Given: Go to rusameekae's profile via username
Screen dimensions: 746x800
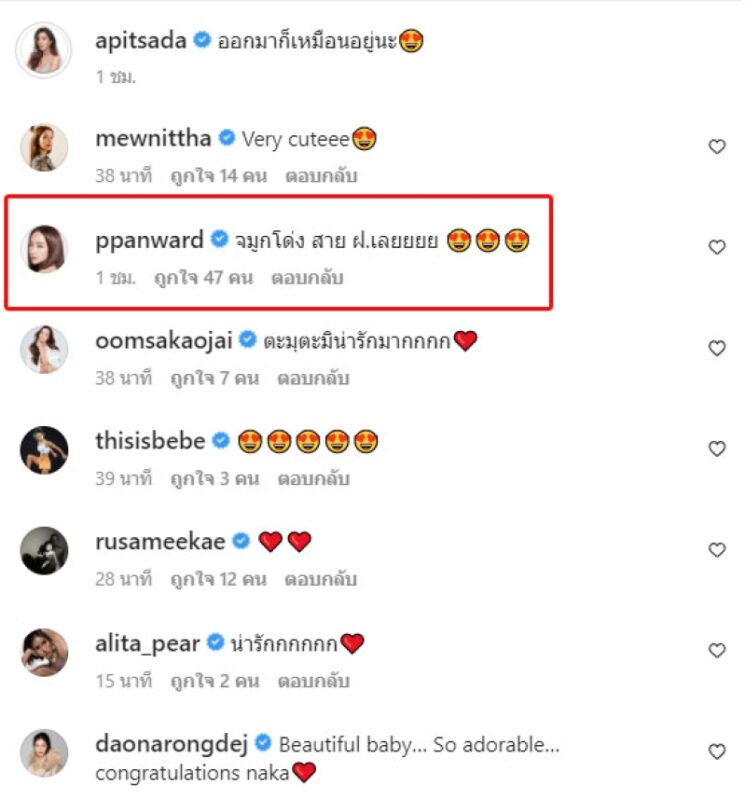Looking at the screenshot, I should (159, 541).
